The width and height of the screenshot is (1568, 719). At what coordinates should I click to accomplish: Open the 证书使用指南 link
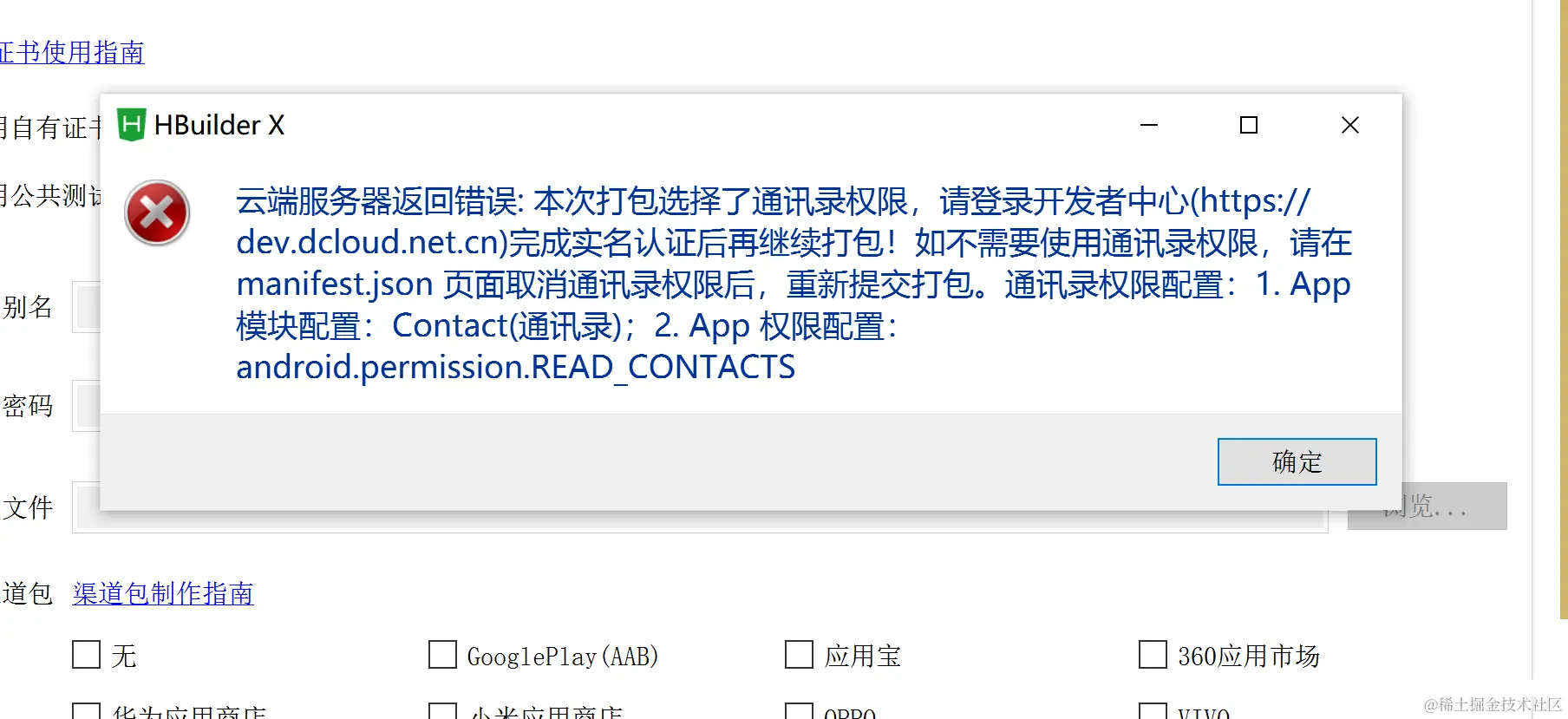pyautogui.click(x=72, y=52)
